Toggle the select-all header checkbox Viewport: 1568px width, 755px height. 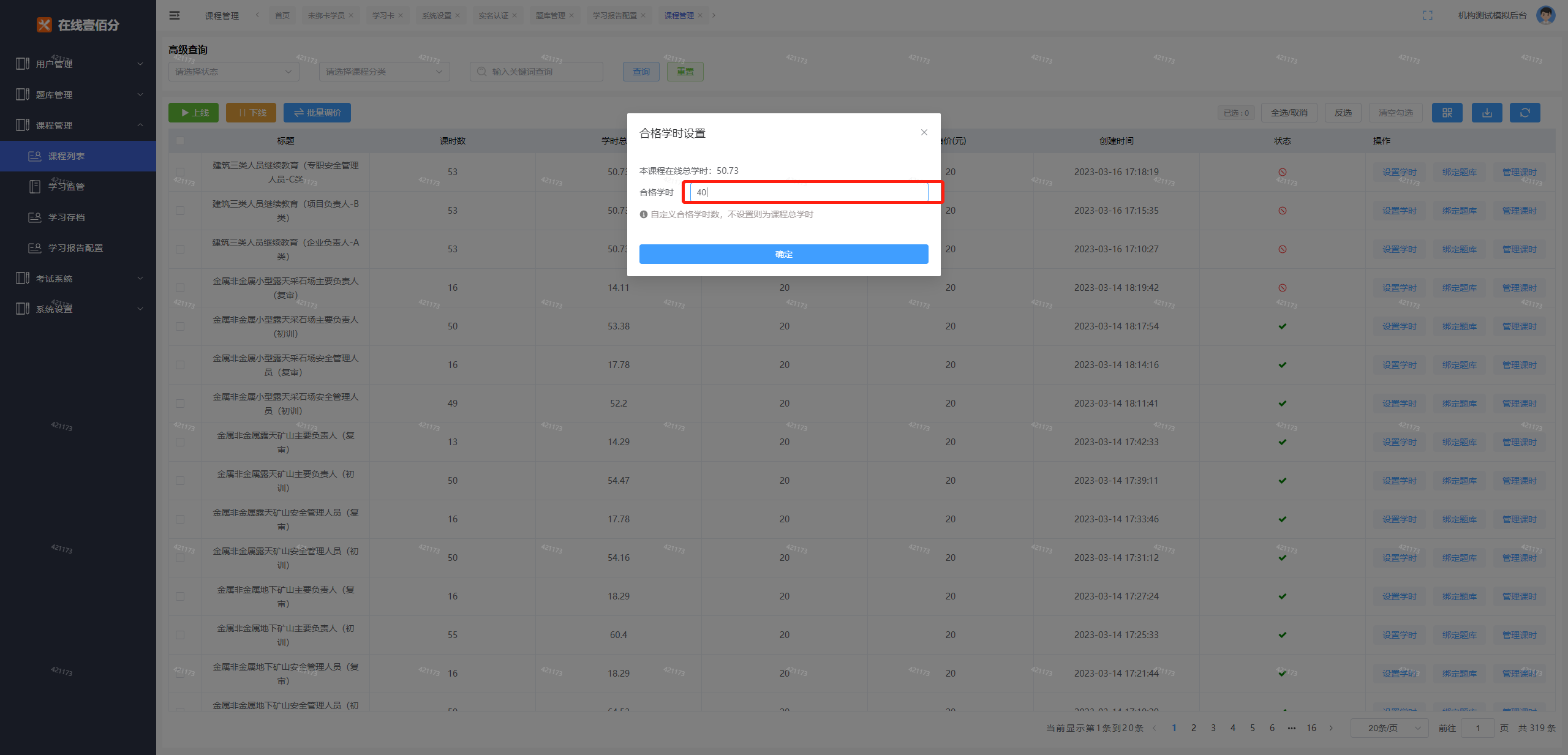coord(180,141)
